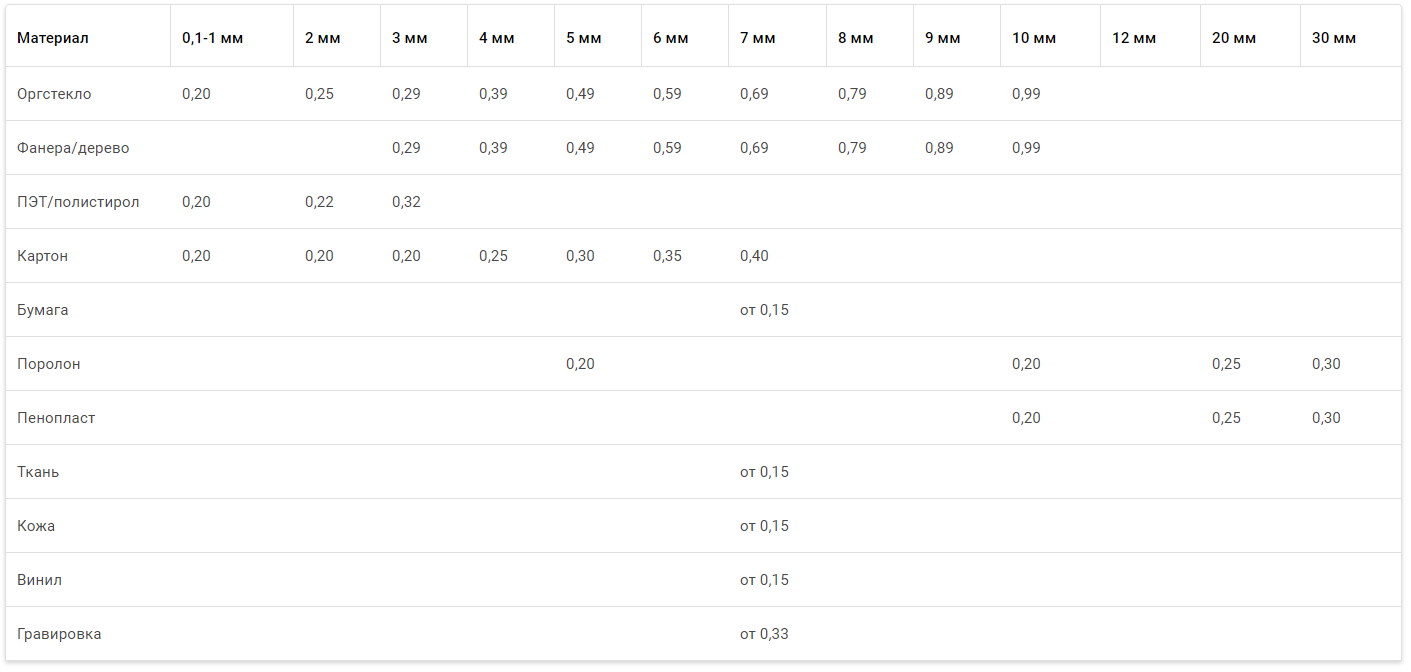Click the Кожа row label
1411x672 pixels.
click(x=36, y=526)
